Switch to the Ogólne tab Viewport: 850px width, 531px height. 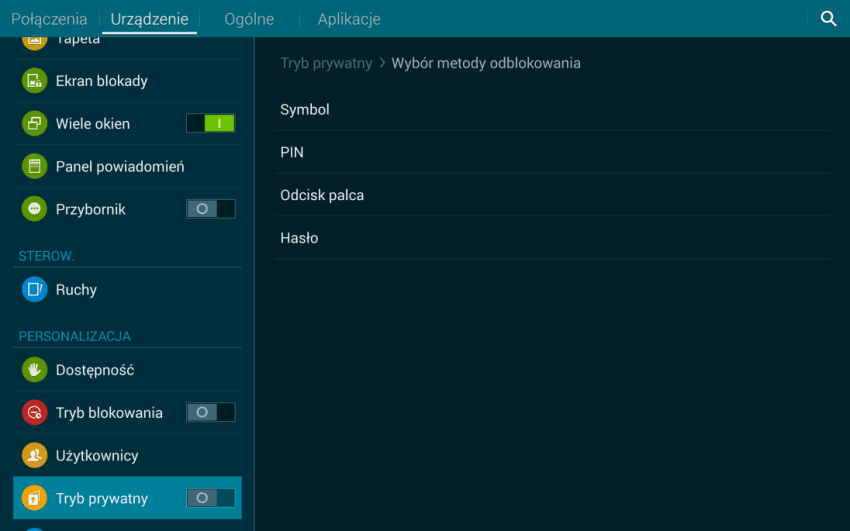point(249,19)
